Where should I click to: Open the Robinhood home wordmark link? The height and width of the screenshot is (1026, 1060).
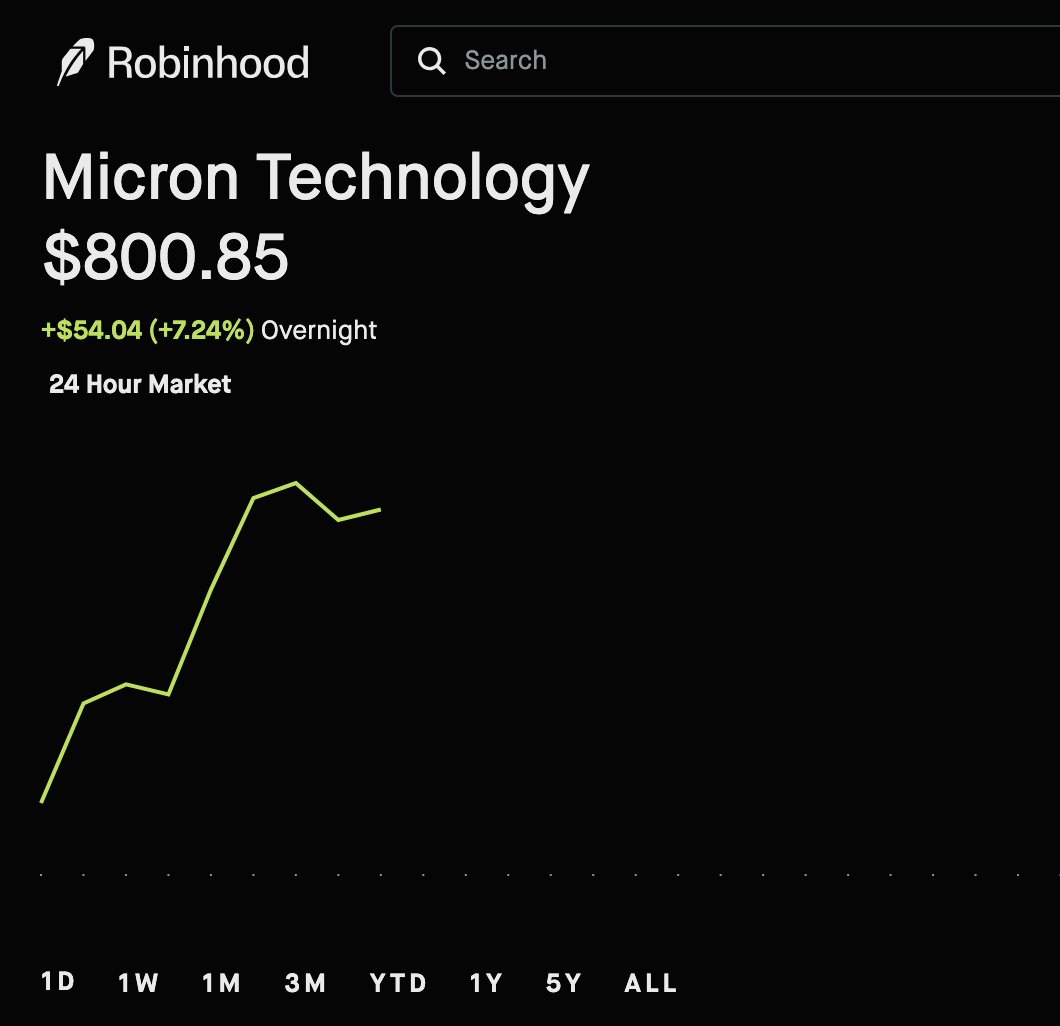coord(208,63)
